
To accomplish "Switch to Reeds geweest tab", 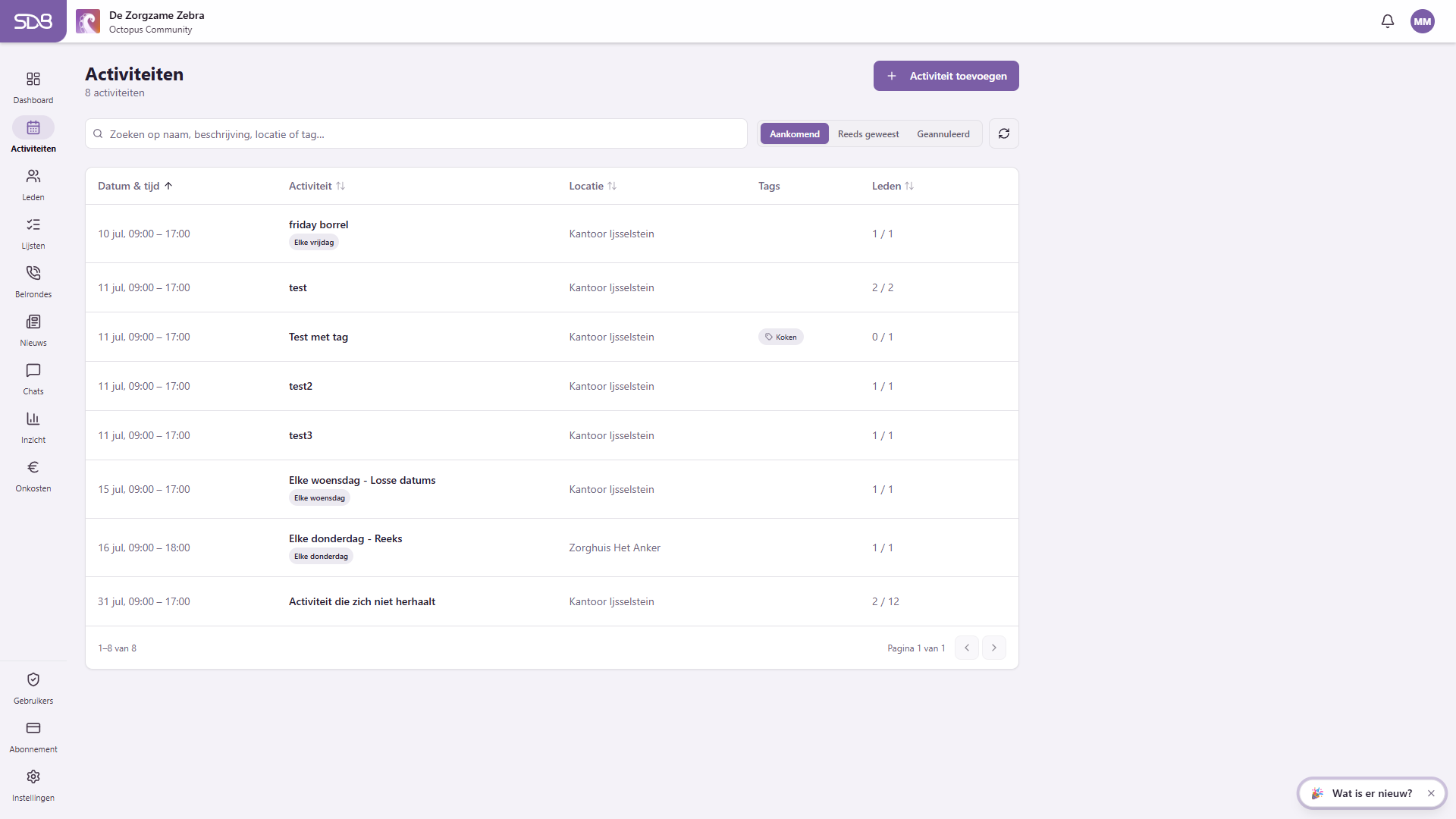I will pyautogui.click(x=868, y=133).
